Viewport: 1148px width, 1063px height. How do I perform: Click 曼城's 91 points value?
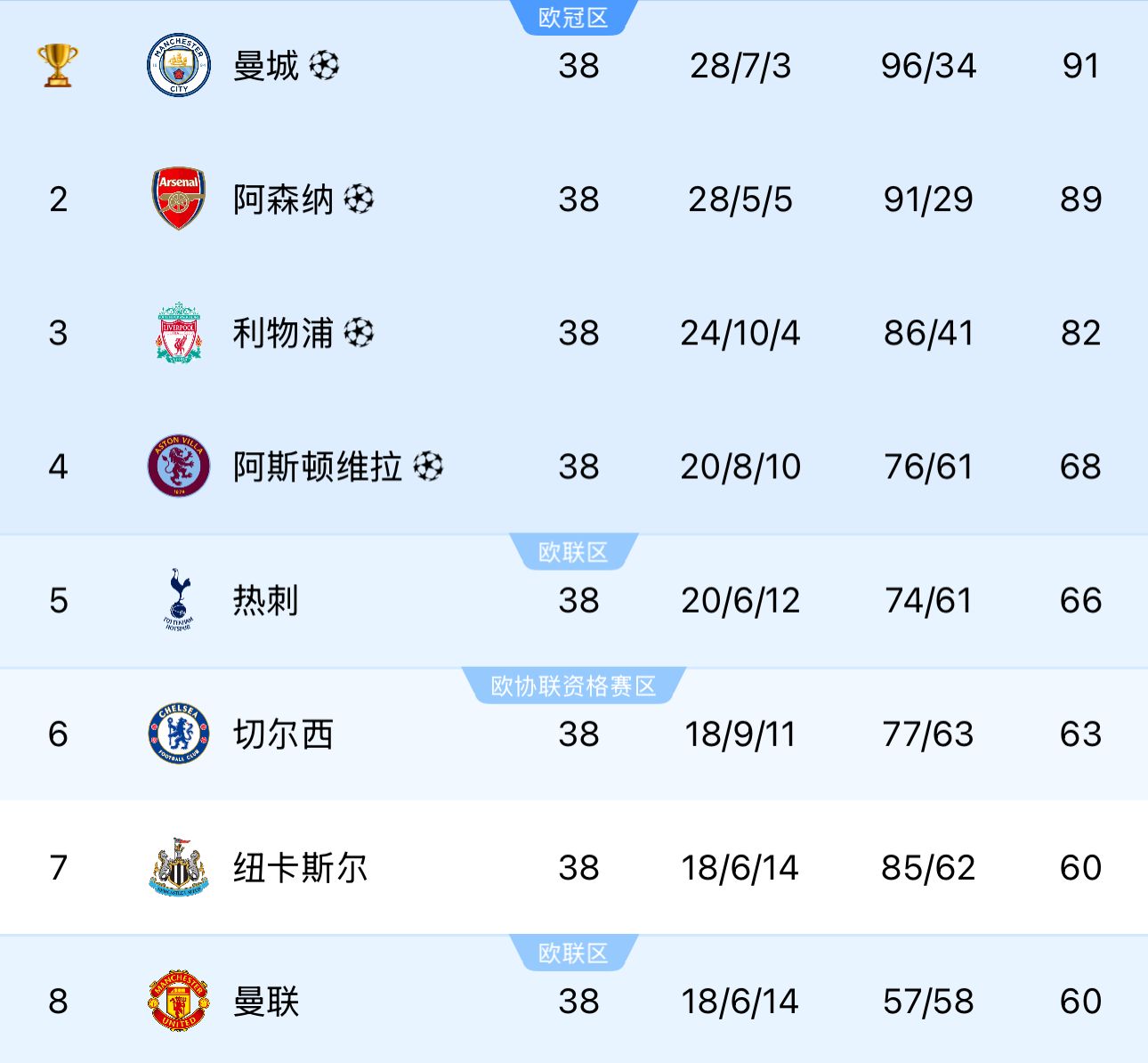(x=1080, y=66)
